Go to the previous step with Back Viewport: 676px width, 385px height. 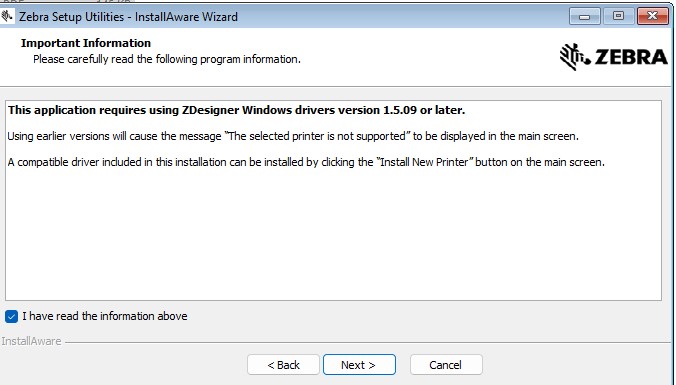tap(283, 365)
